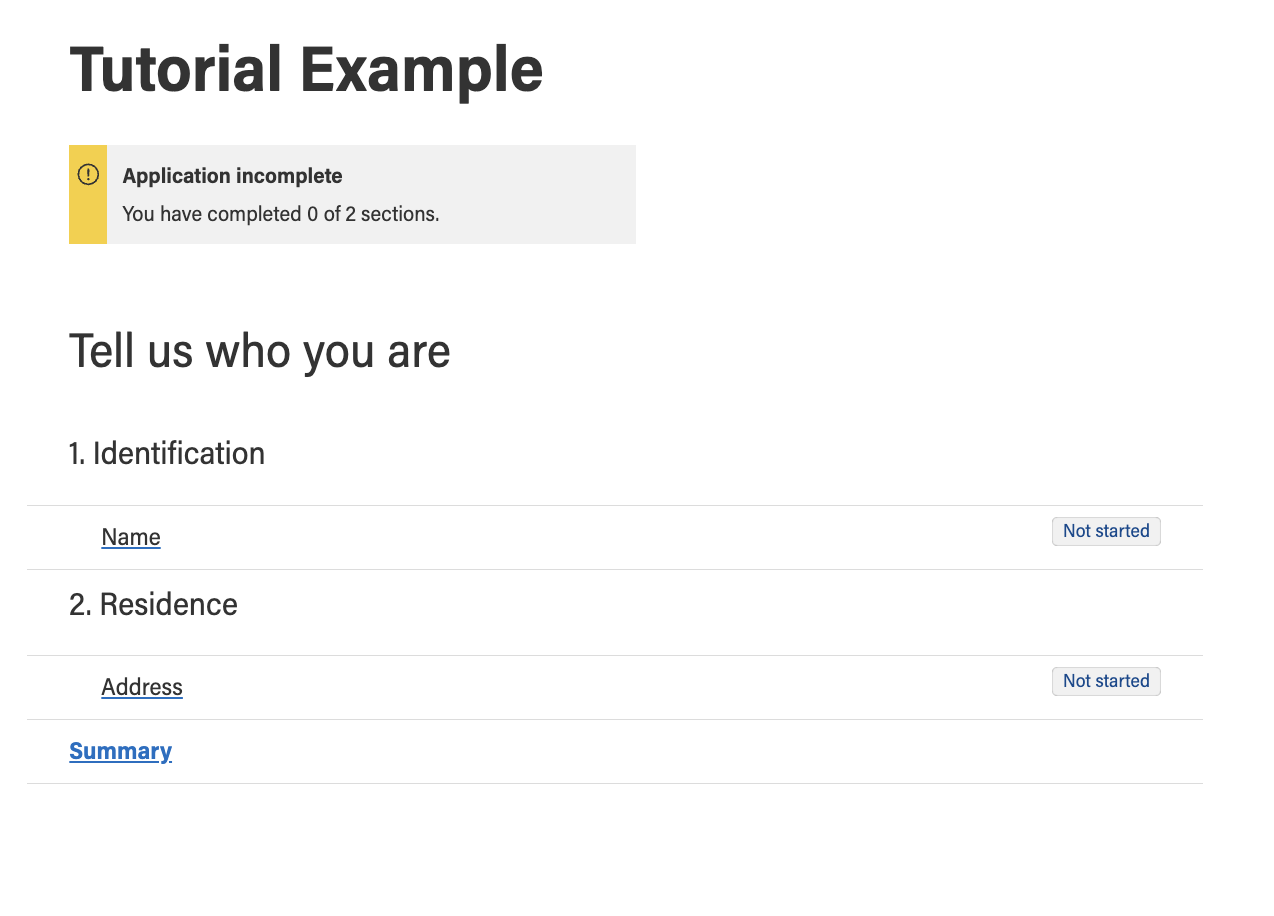This screenshot has height=916, width=1274.
Task: Click the Application incomplete alert title
Action: coord(232,176)
